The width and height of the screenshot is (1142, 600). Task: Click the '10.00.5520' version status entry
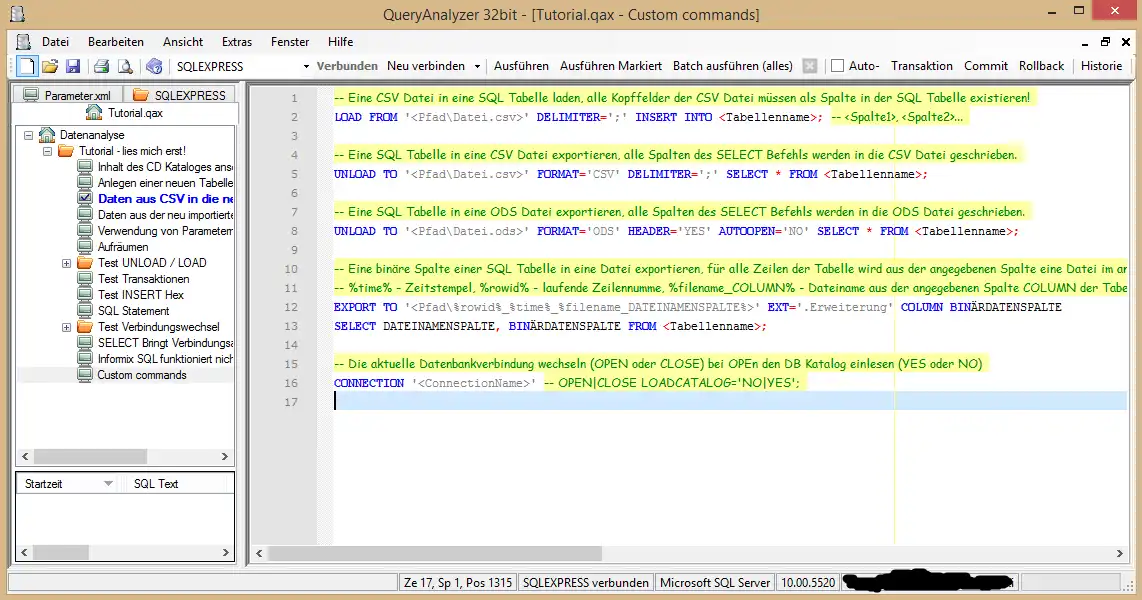(x=808, y=583)
